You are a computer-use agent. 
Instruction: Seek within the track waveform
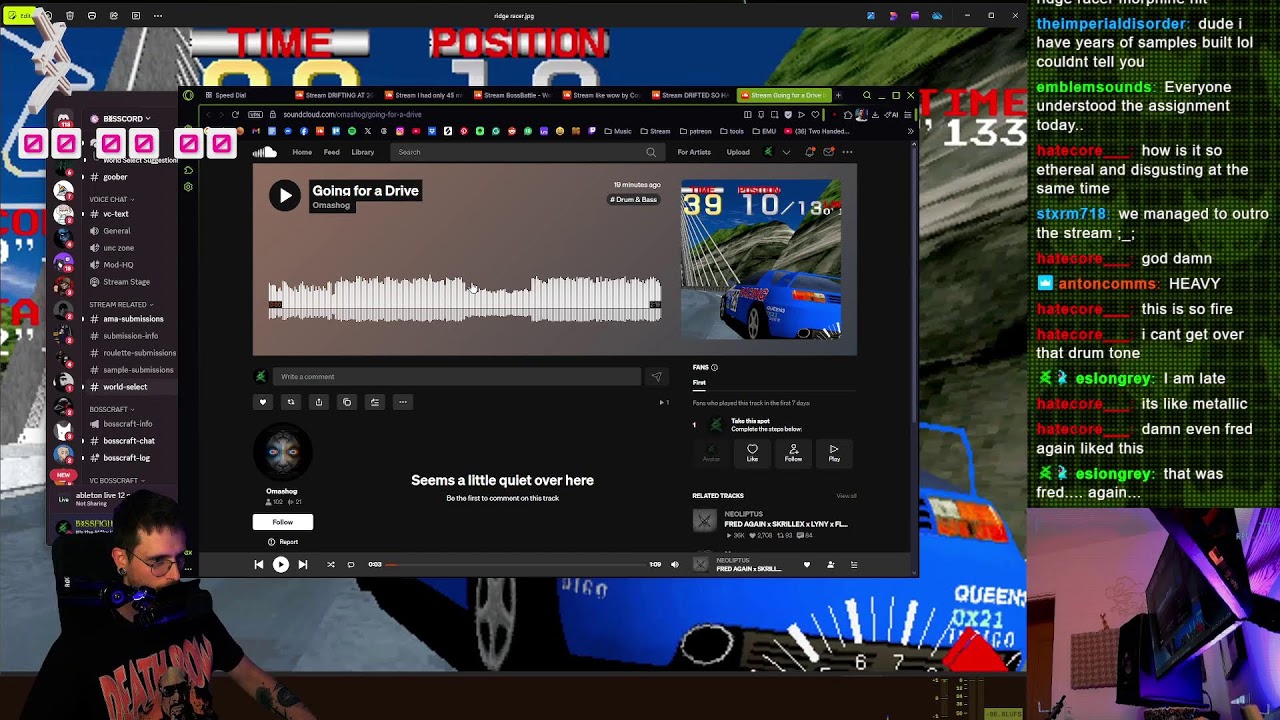(x=464, y=300)
